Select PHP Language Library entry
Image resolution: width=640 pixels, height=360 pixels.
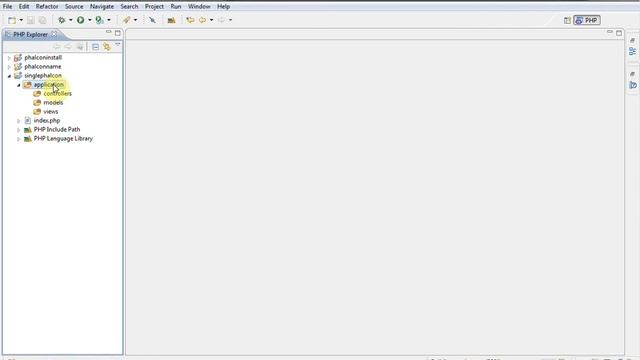(63, 138)
